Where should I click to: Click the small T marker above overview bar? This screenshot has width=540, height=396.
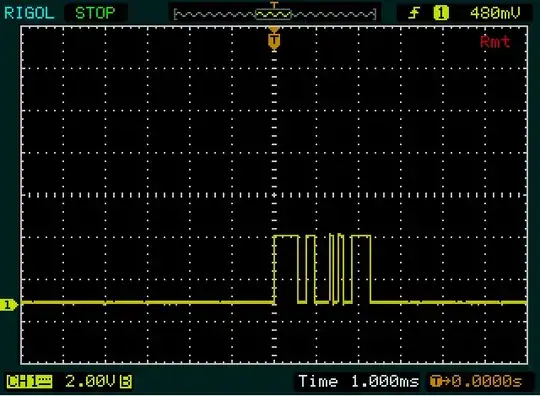point(274,4)
